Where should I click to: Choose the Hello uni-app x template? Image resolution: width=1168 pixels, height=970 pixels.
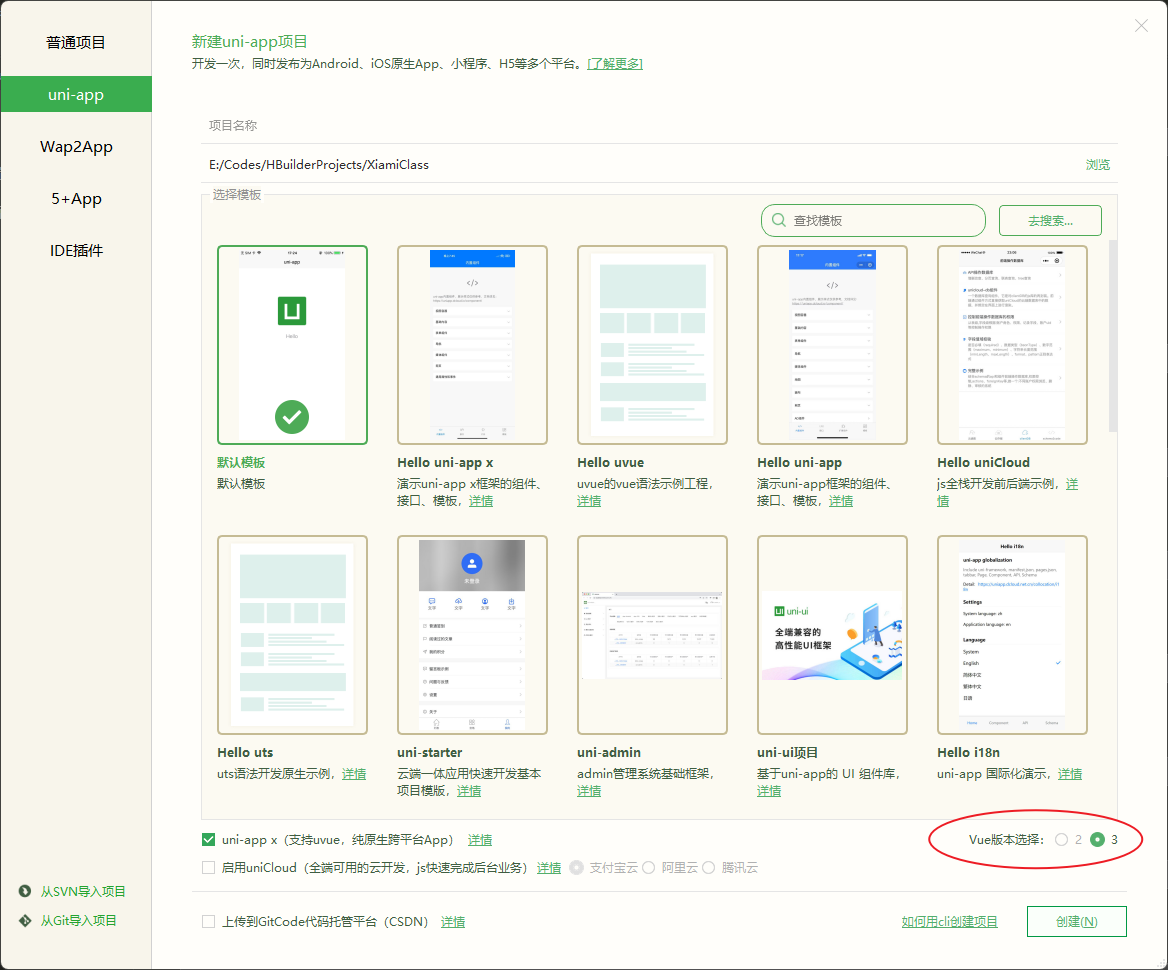(x=472, y=344)
